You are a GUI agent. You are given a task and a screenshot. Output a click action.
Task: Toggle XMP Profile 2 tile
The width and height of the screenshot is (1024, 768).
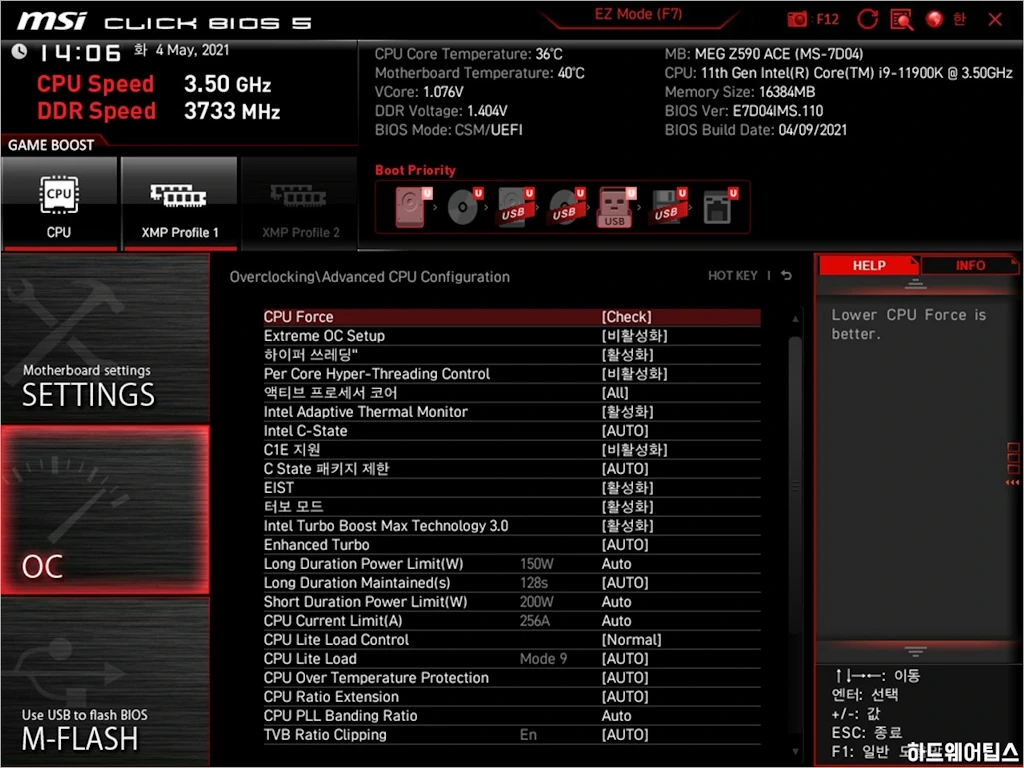[300, 203]
